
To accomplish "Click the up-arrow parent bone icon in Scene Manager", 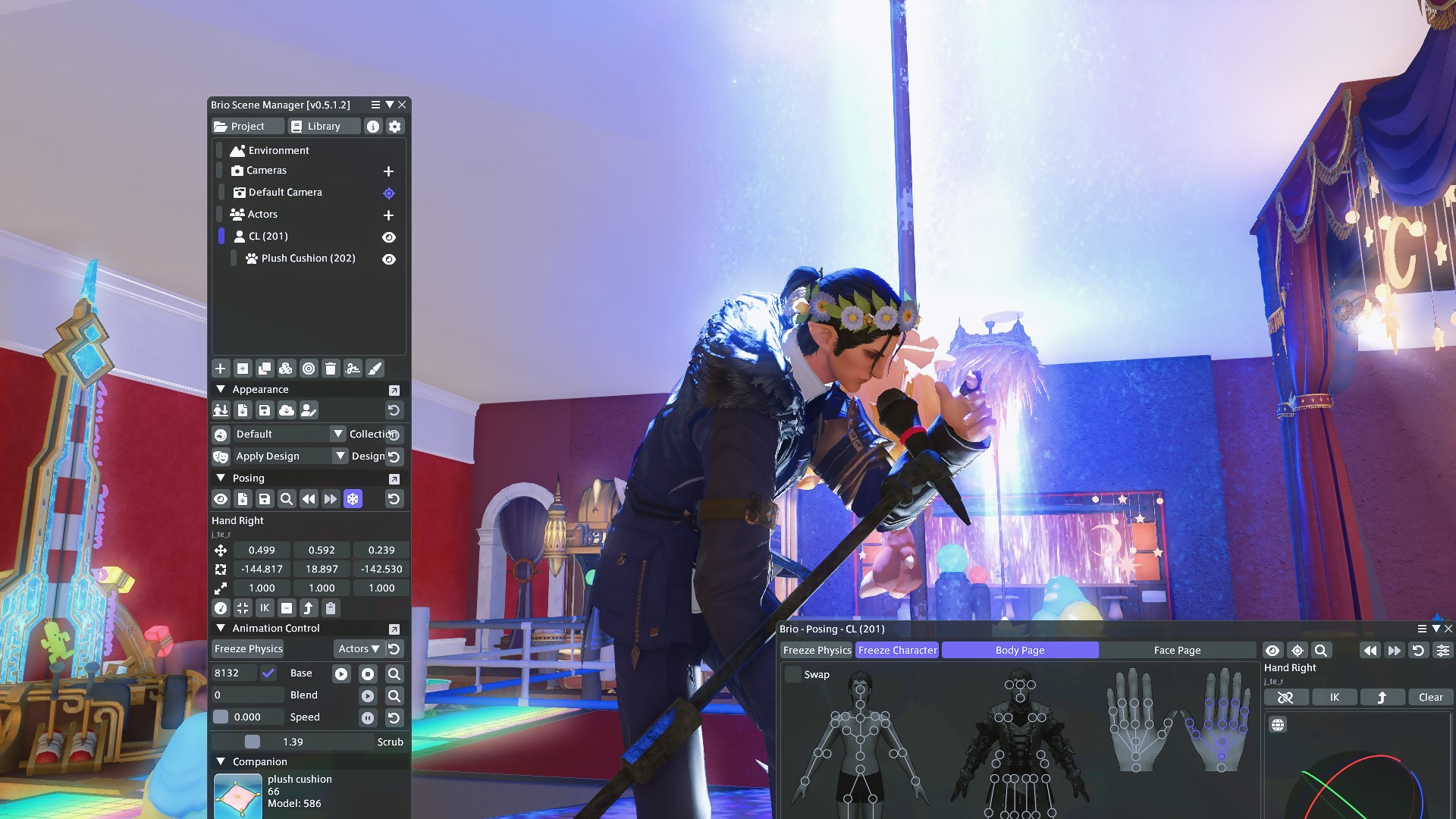I will pyautogui.click(x=309, y=608).
